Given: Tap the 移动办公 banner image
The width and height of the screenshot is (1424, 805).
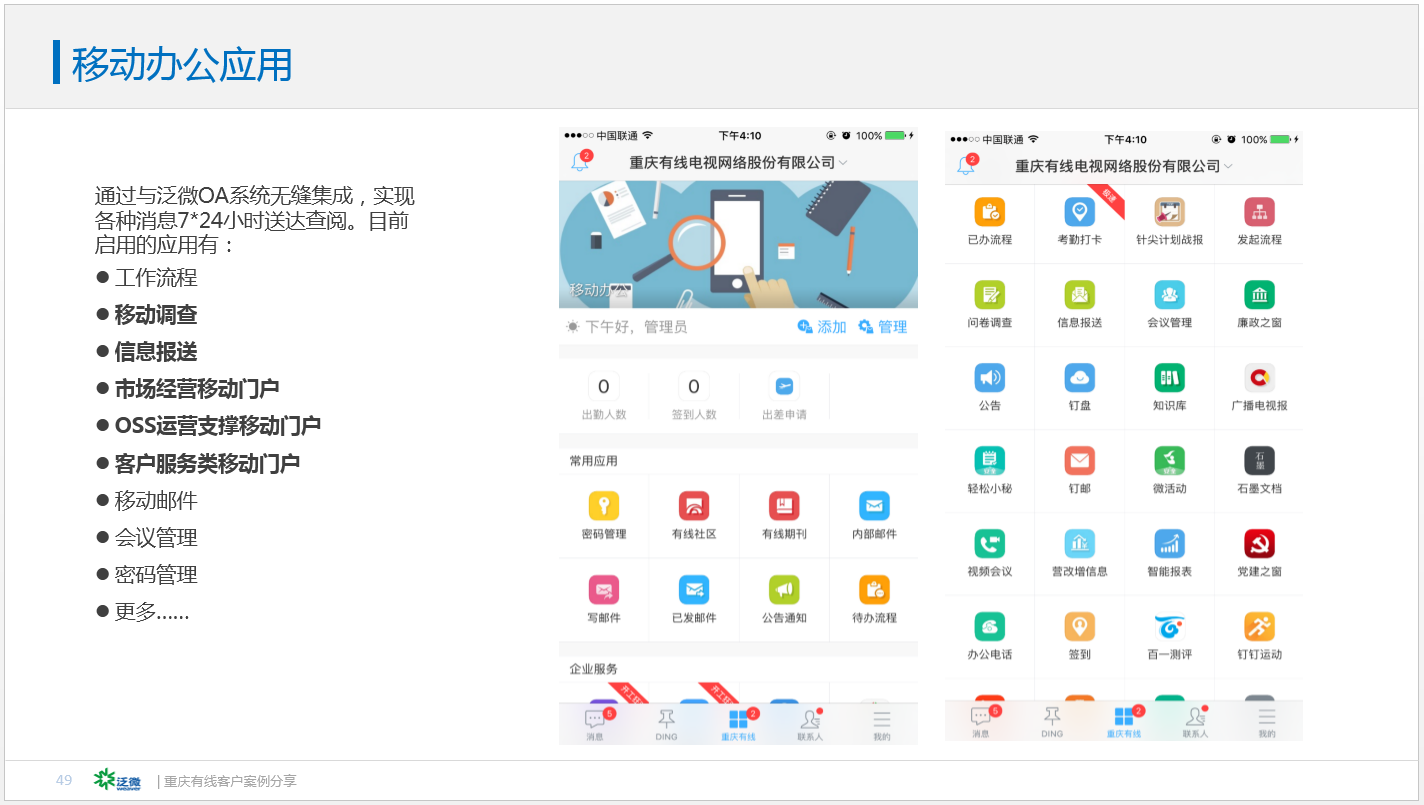Looking at the screenshot, I should point(738,244).
